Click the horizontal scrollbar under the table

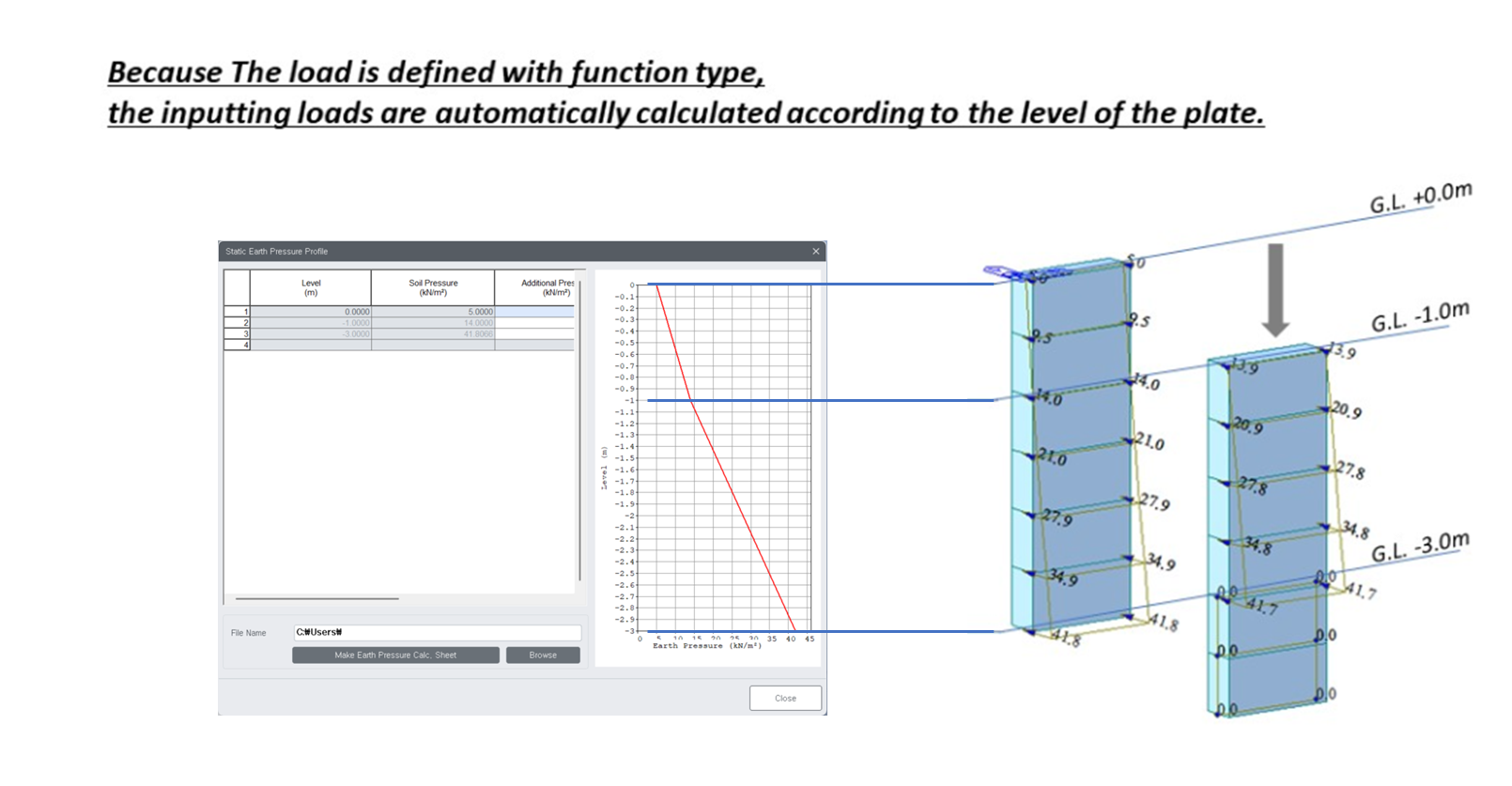pyautogui.click(x=317, y=598)
